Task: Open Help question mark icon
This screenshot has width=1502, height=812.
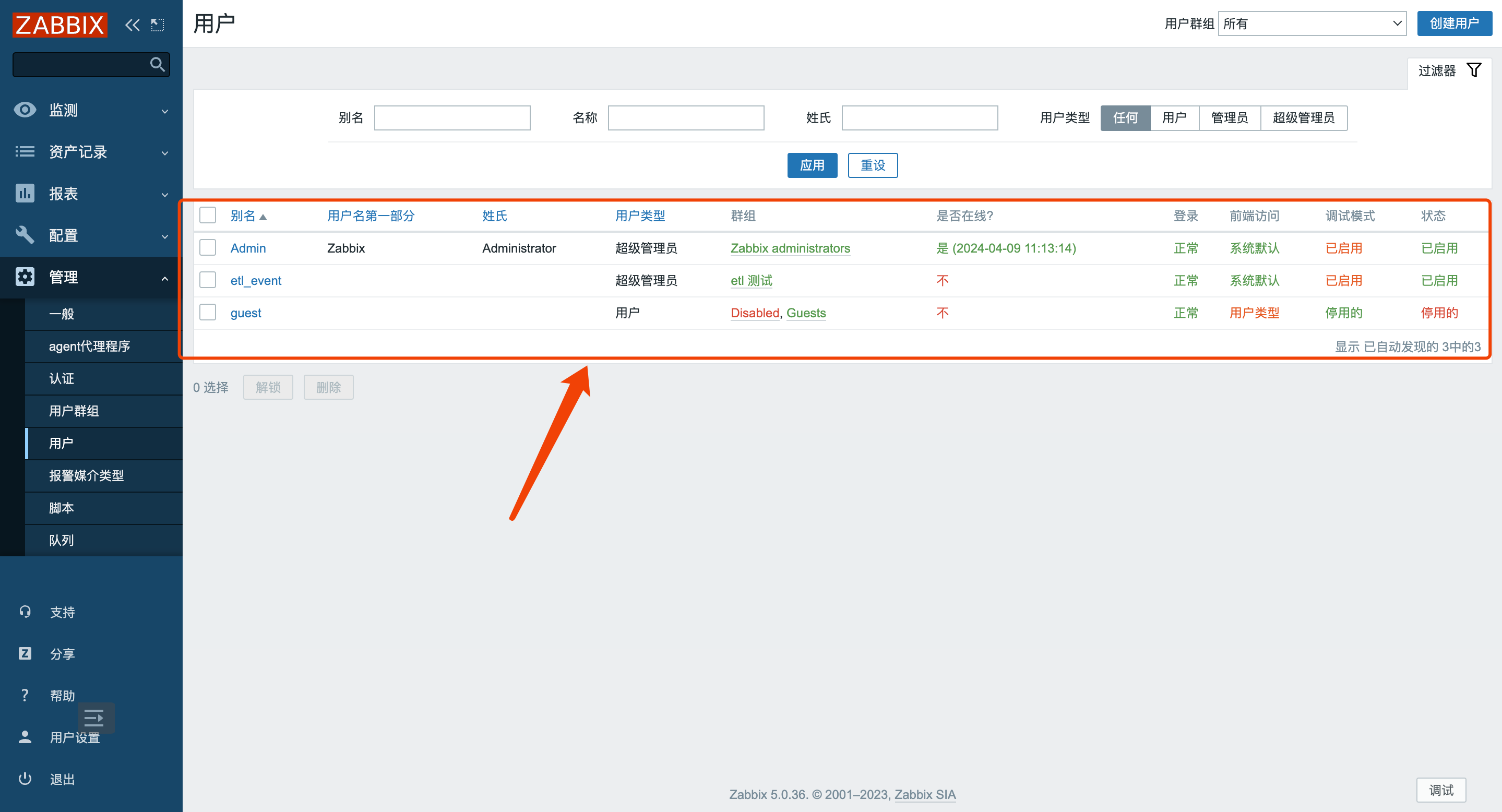Action: (x=25, y=695)
